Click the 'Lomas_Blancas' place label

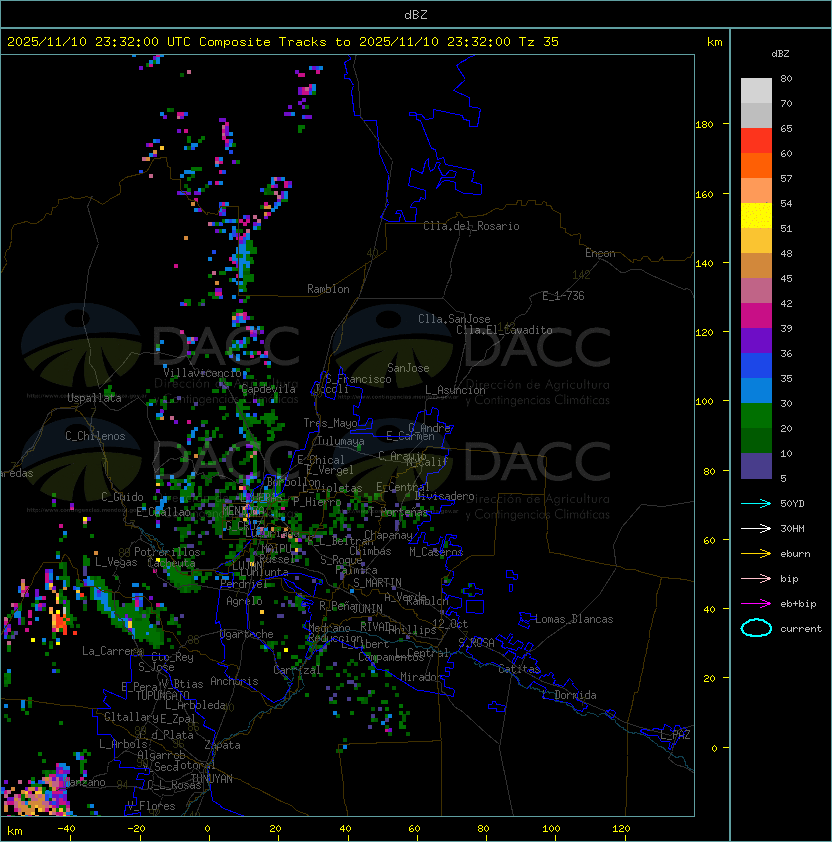(x=574, y=619)
